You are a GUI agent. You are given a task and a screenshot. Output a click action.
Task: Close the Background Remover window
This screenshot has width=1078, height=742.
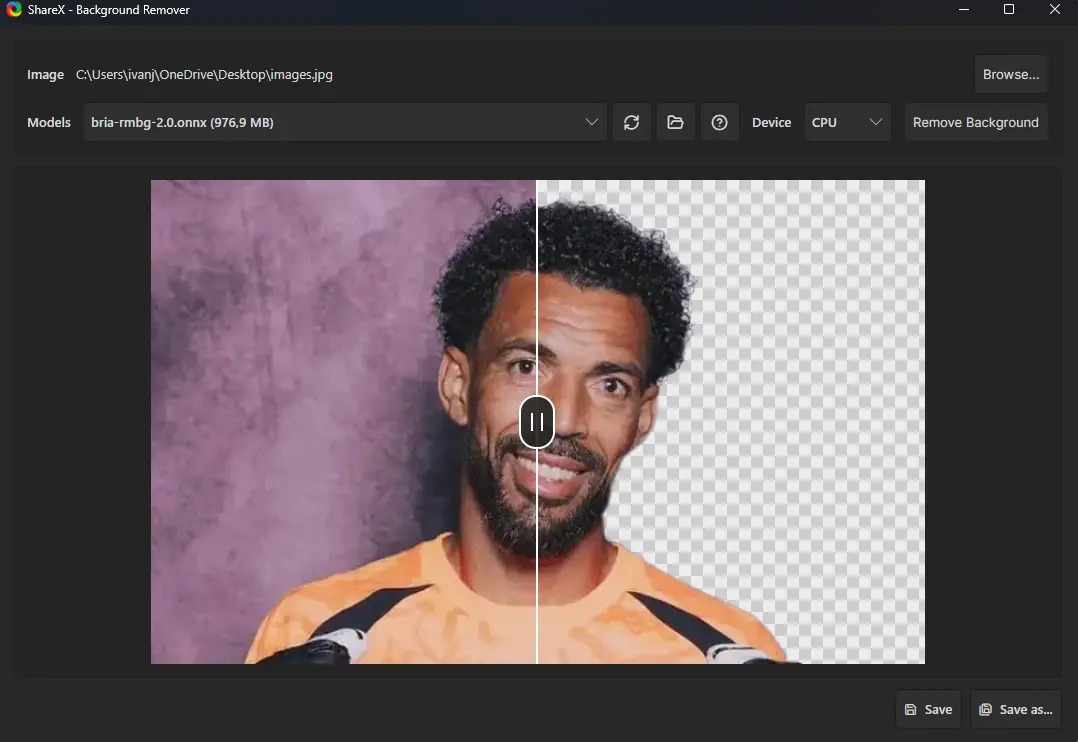click(1055, 10)
